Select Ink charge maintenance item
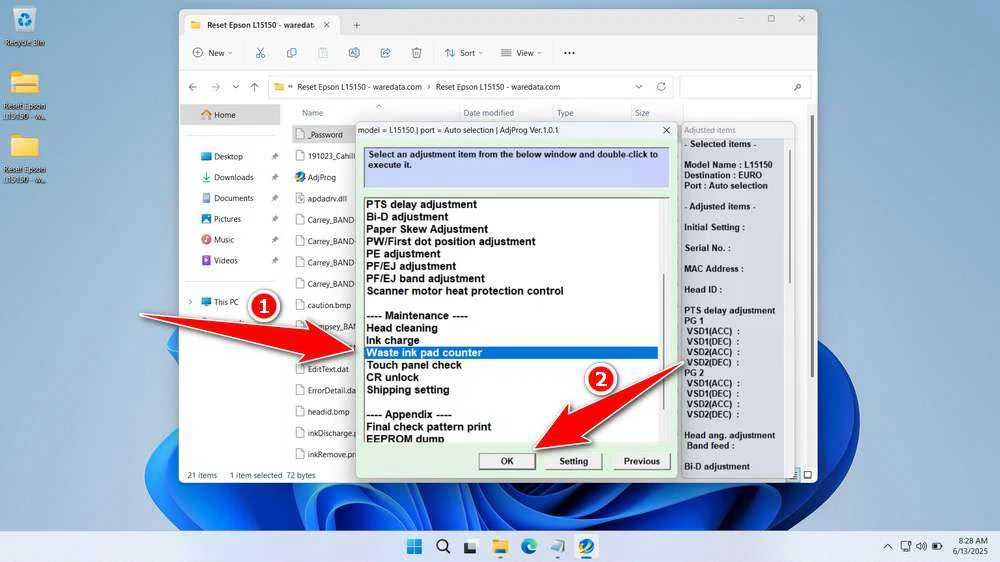The image size is (1000, 562). point(393,341)
